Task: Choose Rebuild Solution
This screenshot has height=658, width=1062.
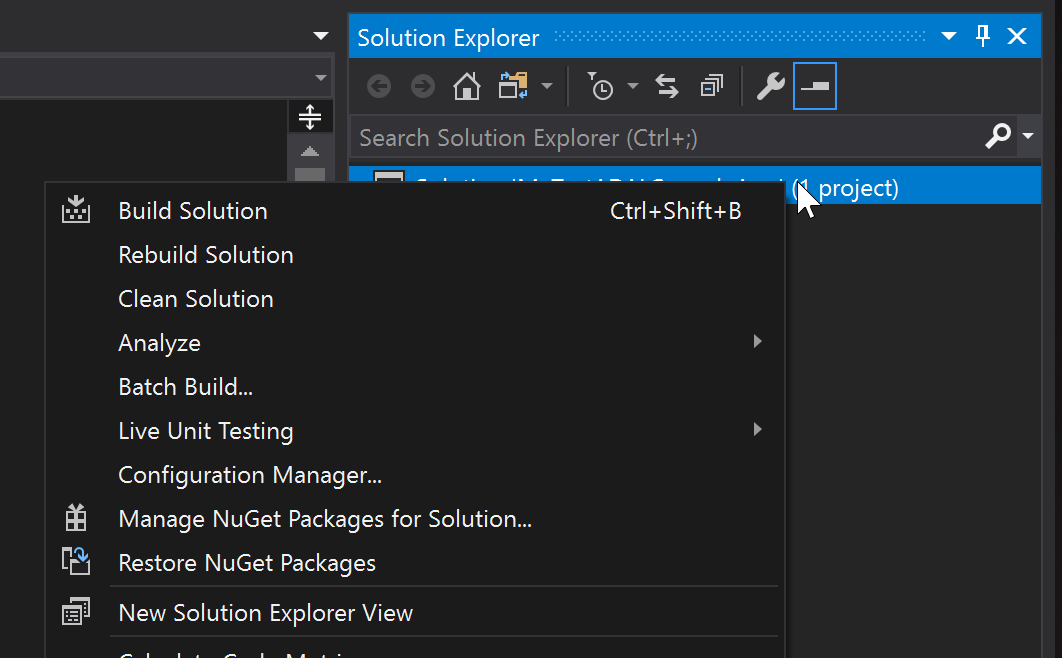Action: click(415, 255)
